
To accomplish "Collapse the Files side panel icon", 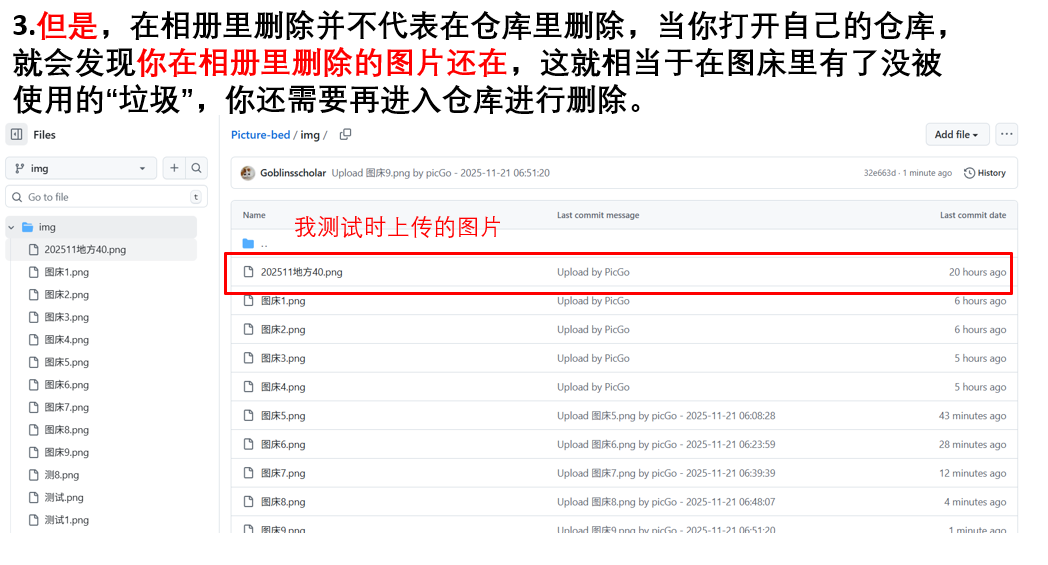I will click(17, 134).
